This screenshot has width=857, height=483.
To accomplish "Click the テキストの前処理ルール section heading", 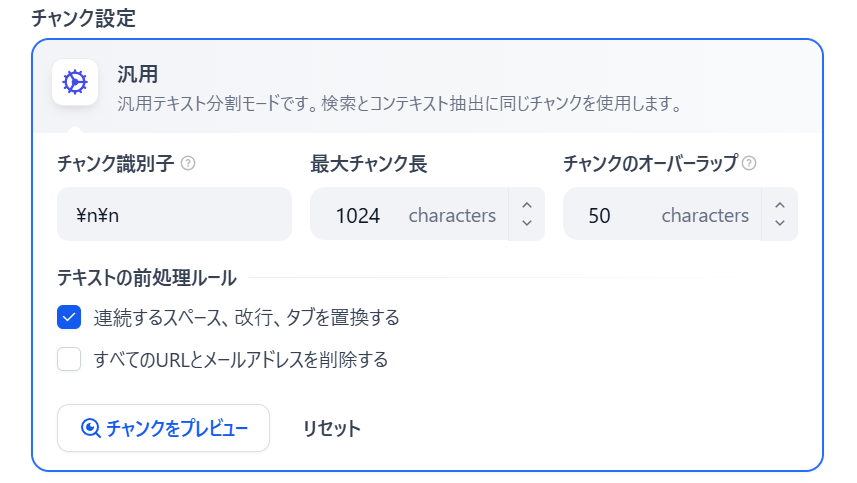I will click(147, 278).
